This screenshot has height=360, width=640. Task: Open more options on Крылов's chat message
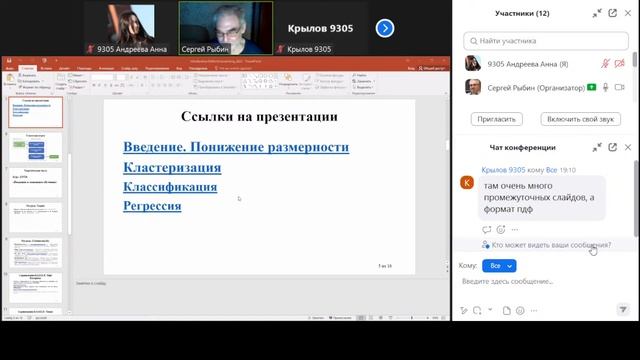click(x=515, y=230)
